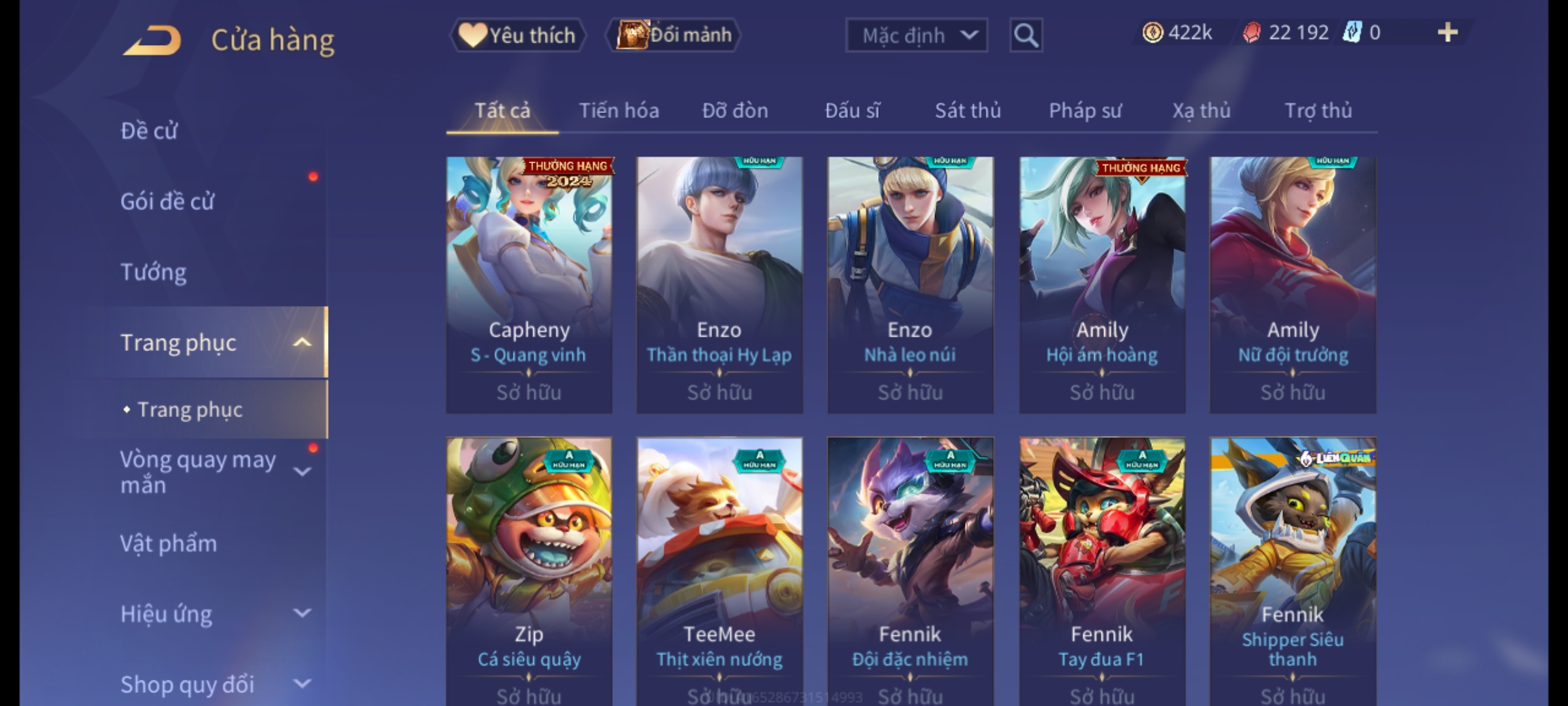Select Capheny S - Quang vinh skin card
Viewport: 1568px width, 706px height.
pyautogui.click(x=529, y=285)
